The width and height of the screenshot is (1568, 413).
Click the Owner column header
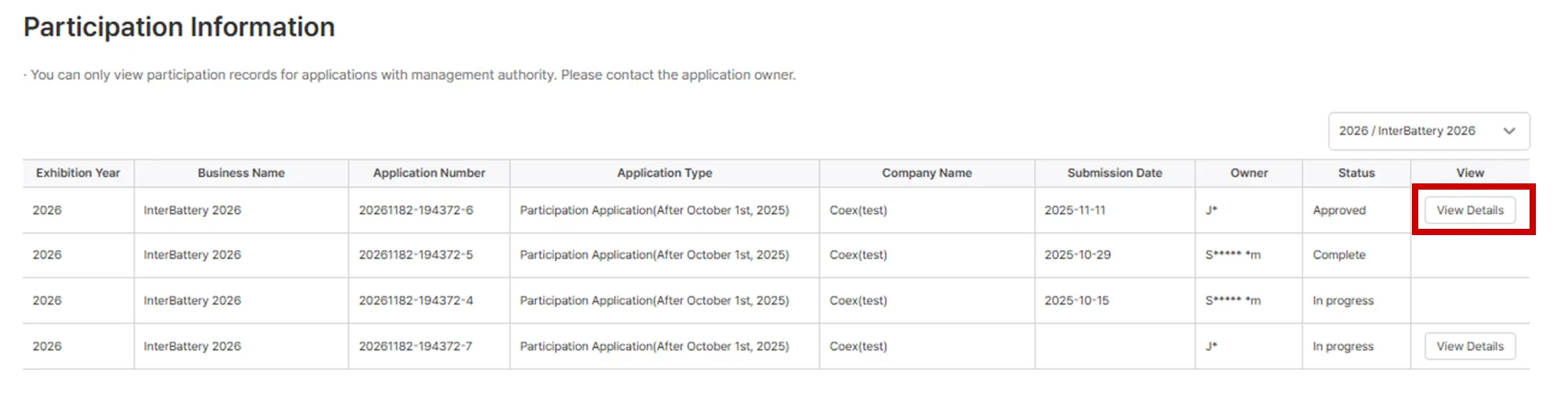[x=1248, y=173]
